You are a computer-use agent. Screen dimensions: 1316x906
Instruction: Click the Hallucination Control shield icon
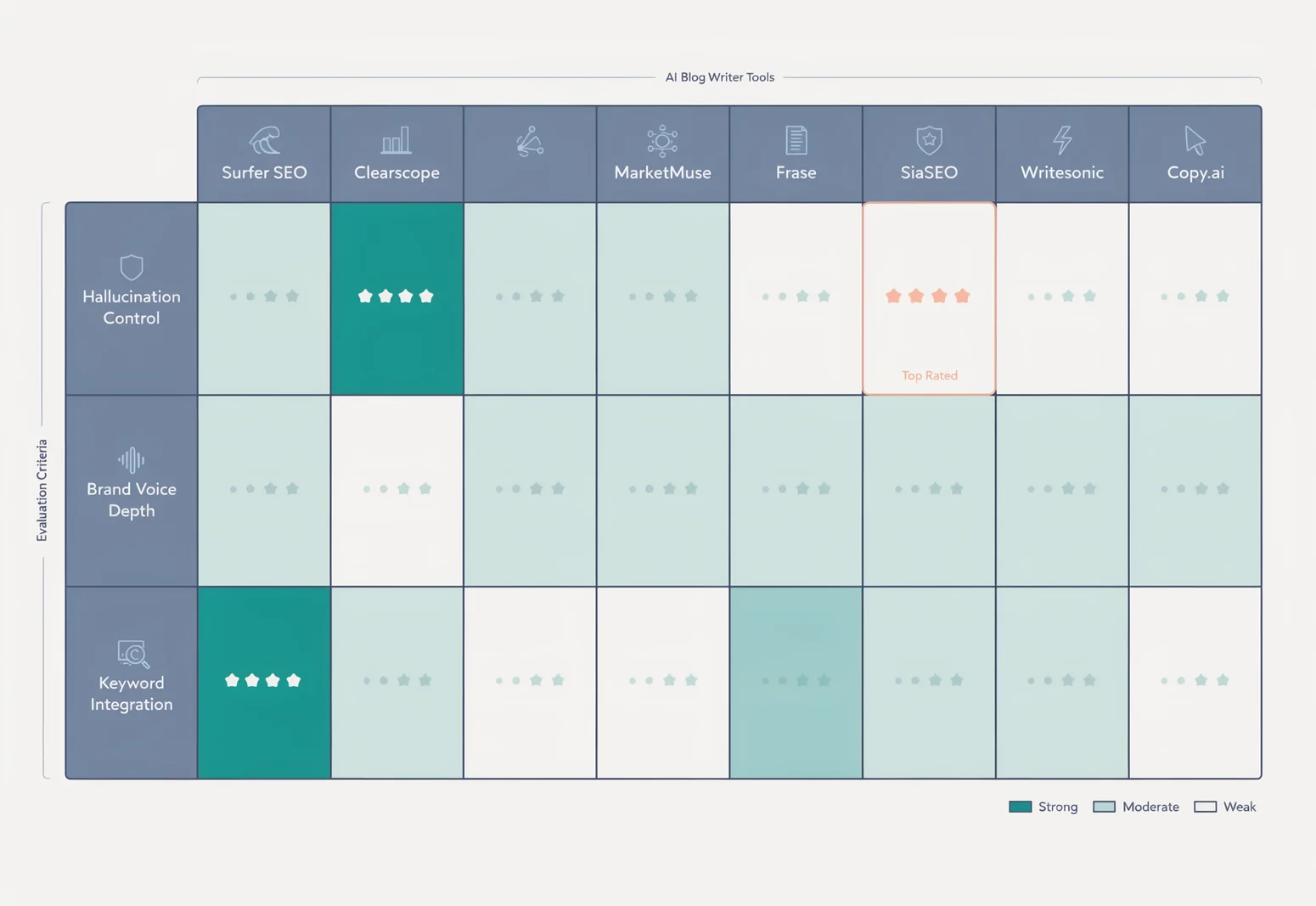pos(132,267)
